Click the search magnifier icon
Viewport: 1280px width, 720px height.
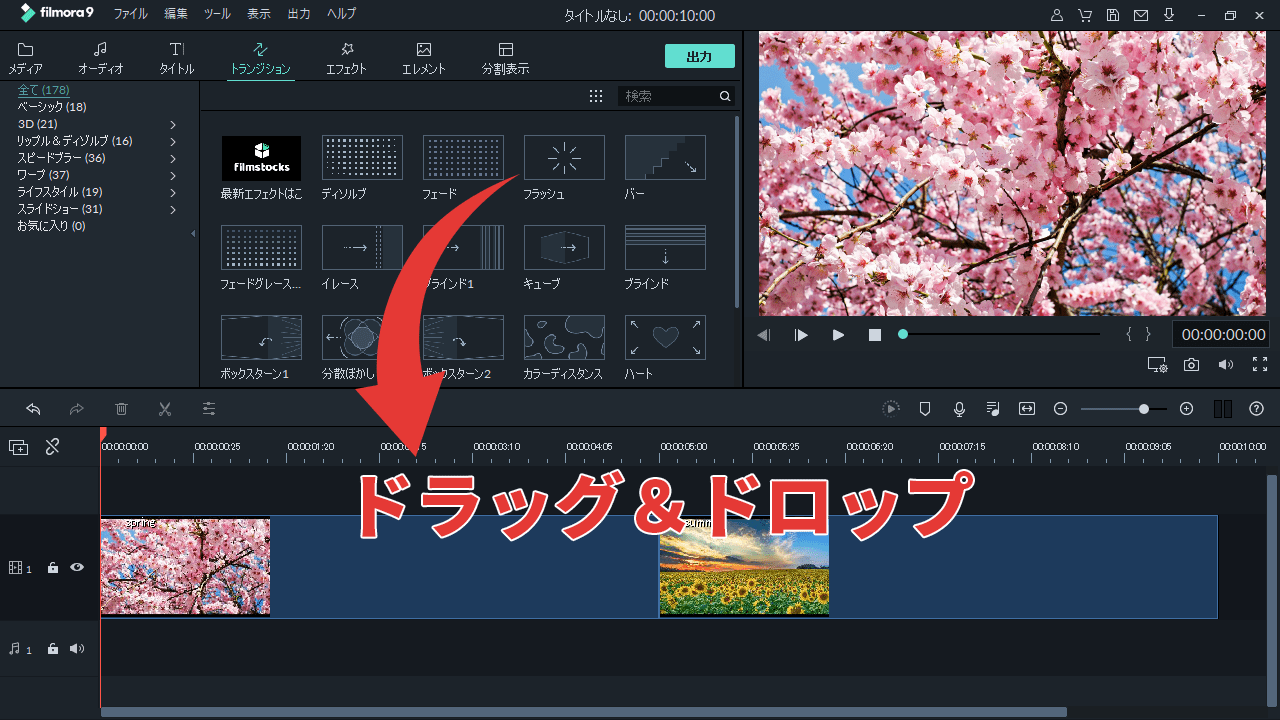[725, 96]
